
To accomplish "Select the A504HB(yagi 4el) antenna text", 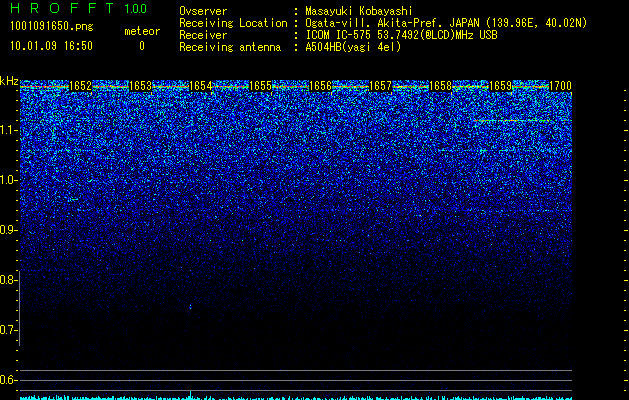I will [x=353, y=47].
